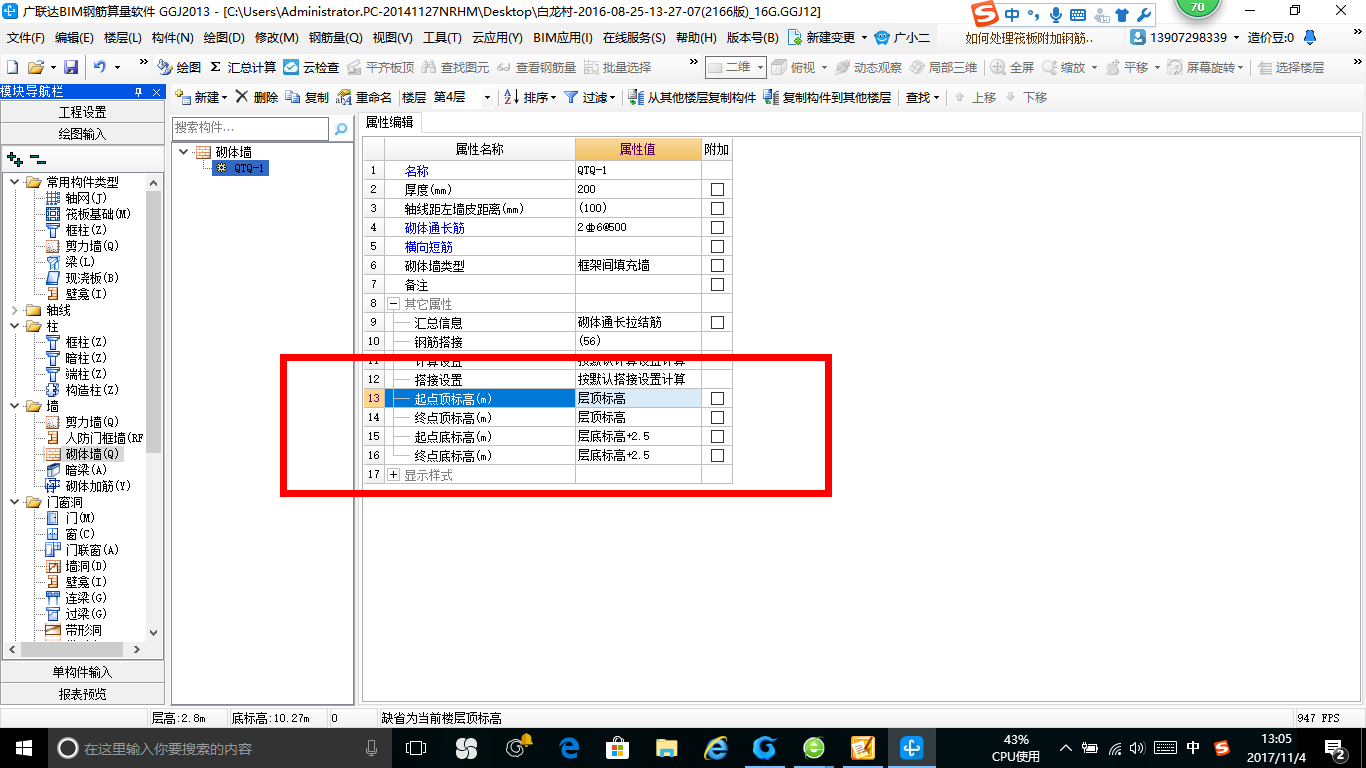Click the 属性编辑 tab

(x=390, y=122)
